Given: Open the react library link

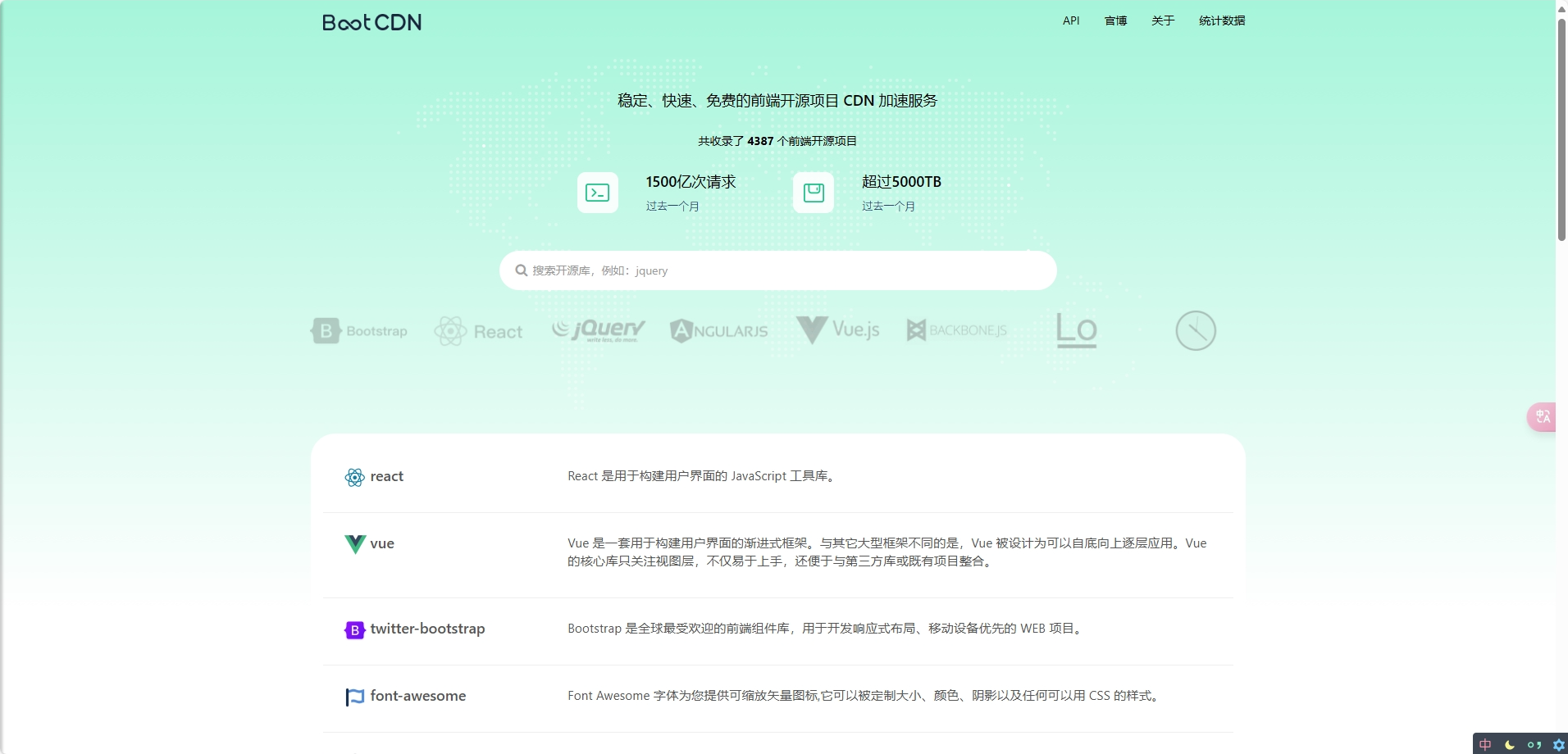Looking at the screenshot, I should 387,476.
